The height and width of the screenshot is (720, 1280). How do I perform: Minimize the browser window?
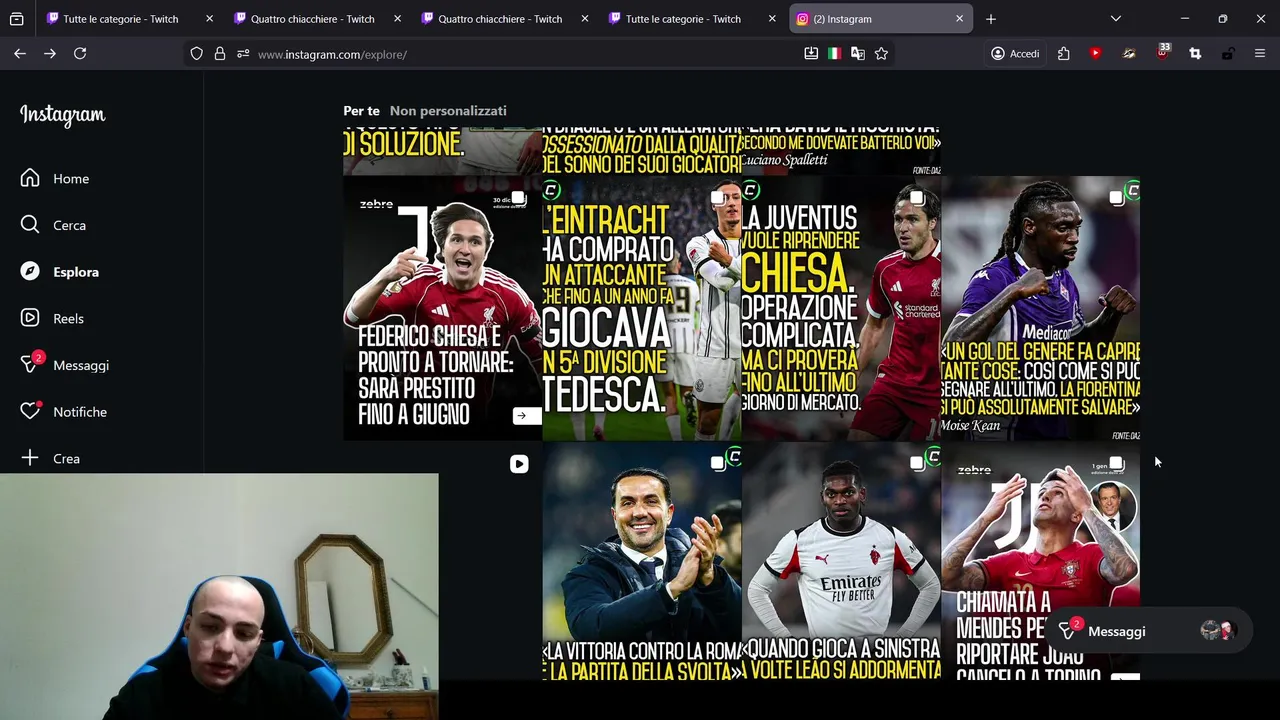(1185, 19)
